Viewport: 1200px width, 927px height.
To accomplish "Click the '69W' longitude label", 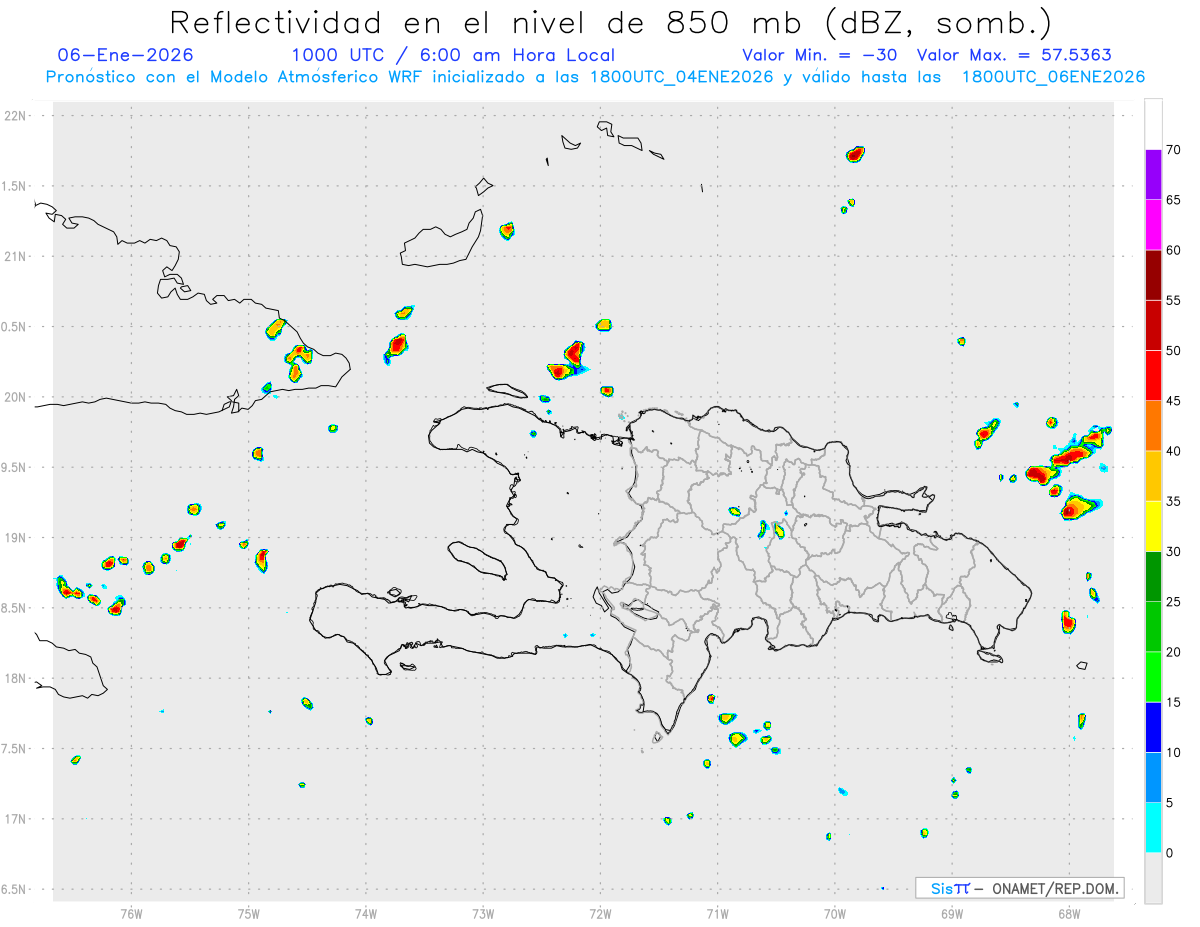I will tap(951, 913).
